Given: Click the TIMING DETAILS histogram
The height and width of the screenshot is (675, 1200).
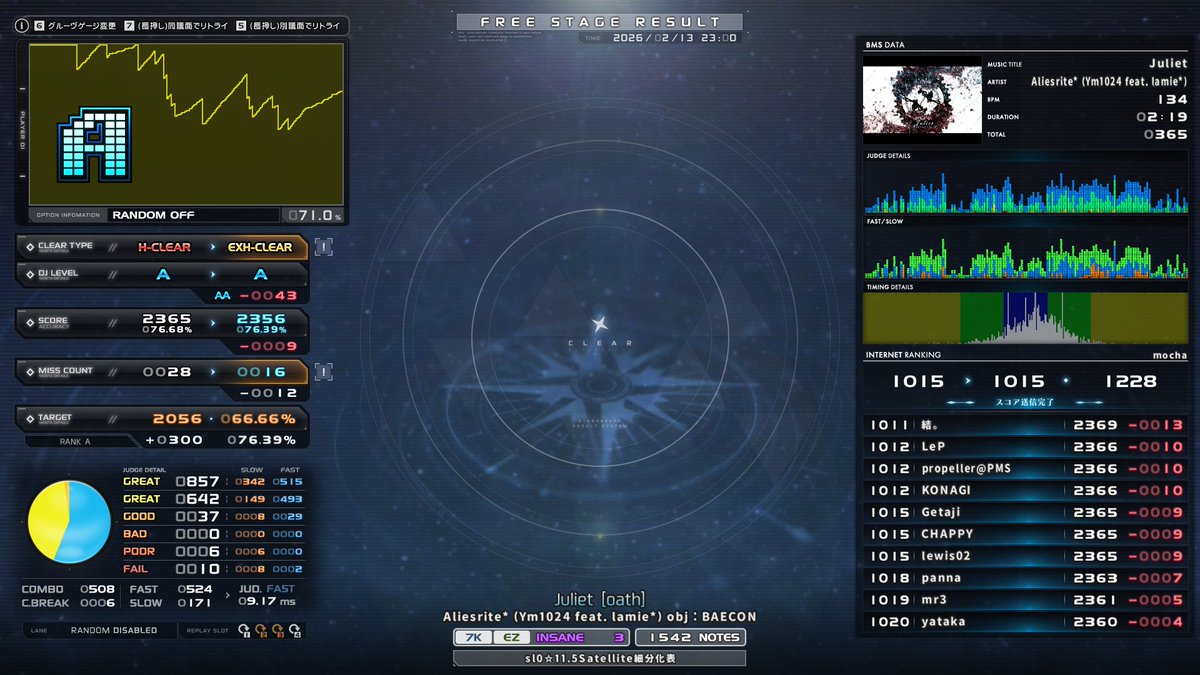Looking at the screenshot, I should 1025,318.
